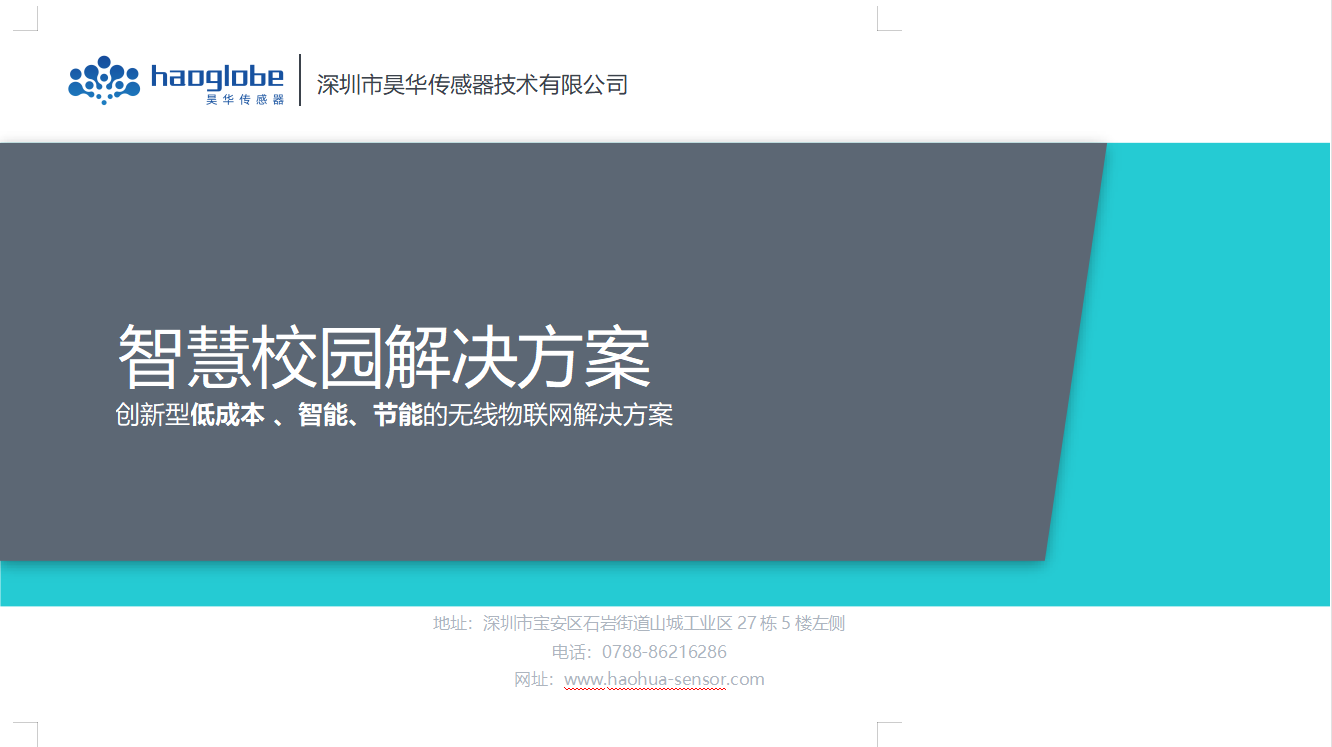Click the bold word 低成本 in subtitle

(227, 415)
